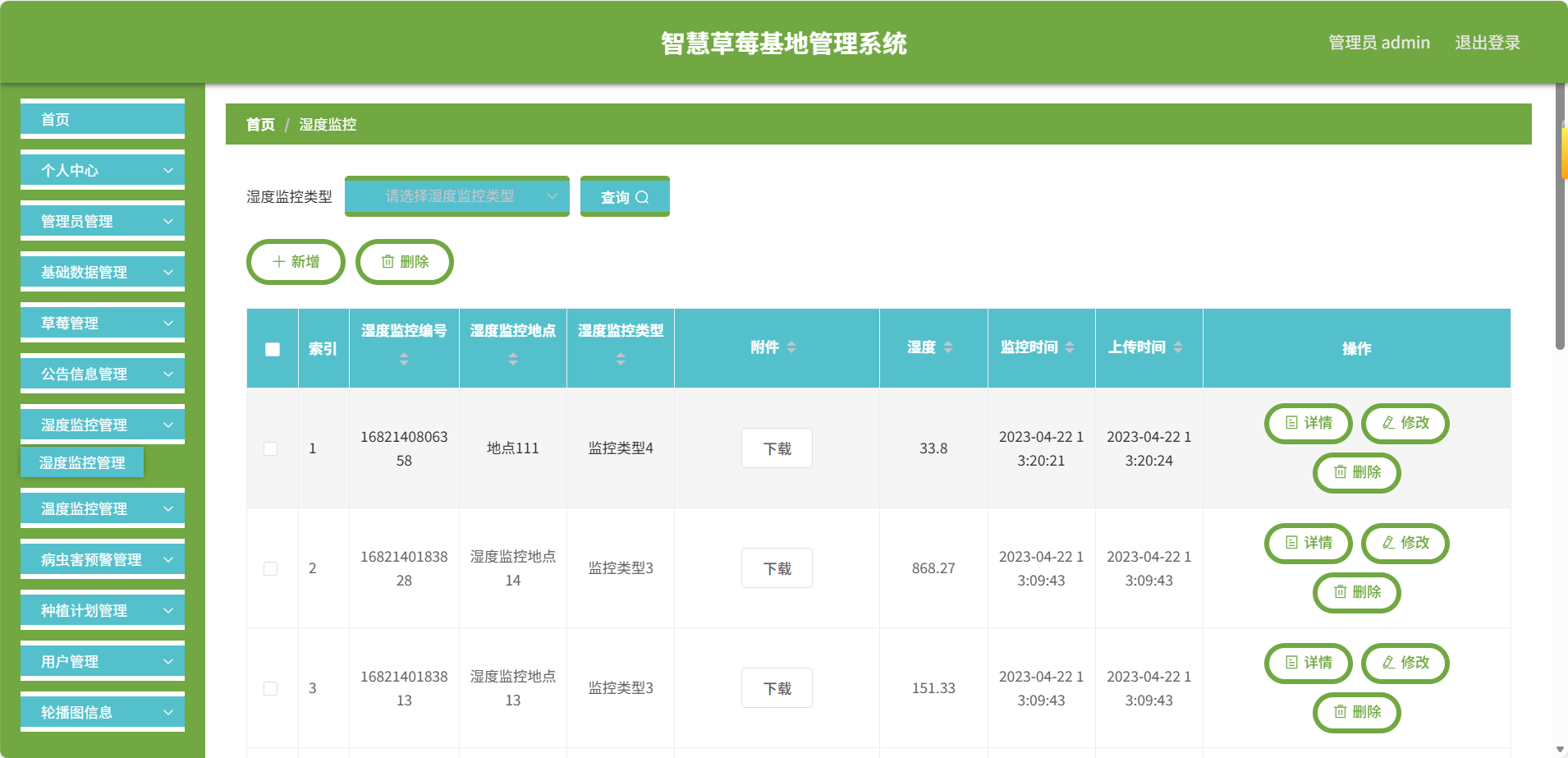Image resolution: width=1568 pixels, height=758 pixels.
Task: Click the 查询 search button
Action: pyautogui.click(x=625, y=196)
